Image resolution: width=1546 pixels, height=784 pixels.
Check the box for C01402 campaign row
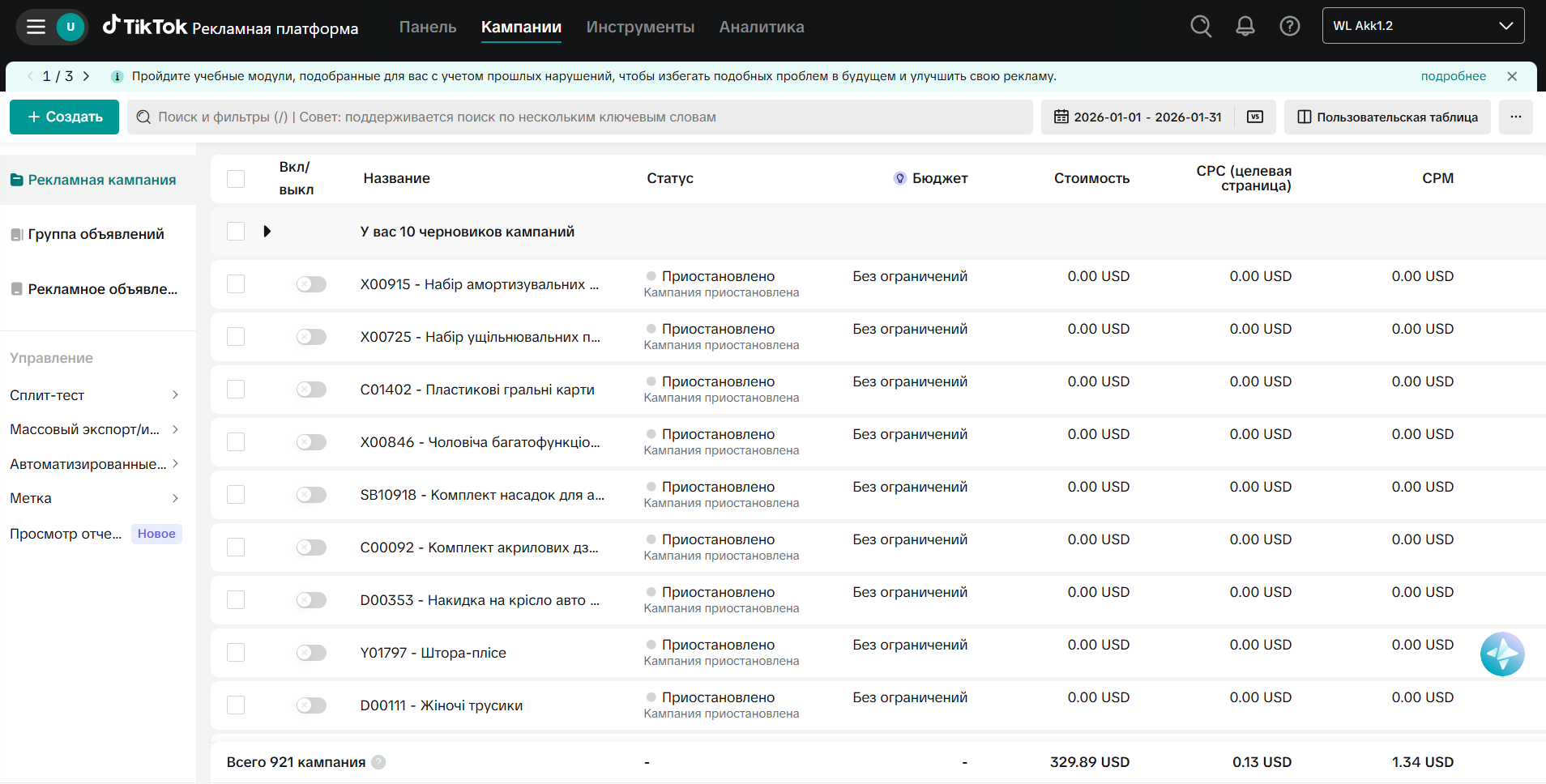pyautogui.click(x=236, y=390)
